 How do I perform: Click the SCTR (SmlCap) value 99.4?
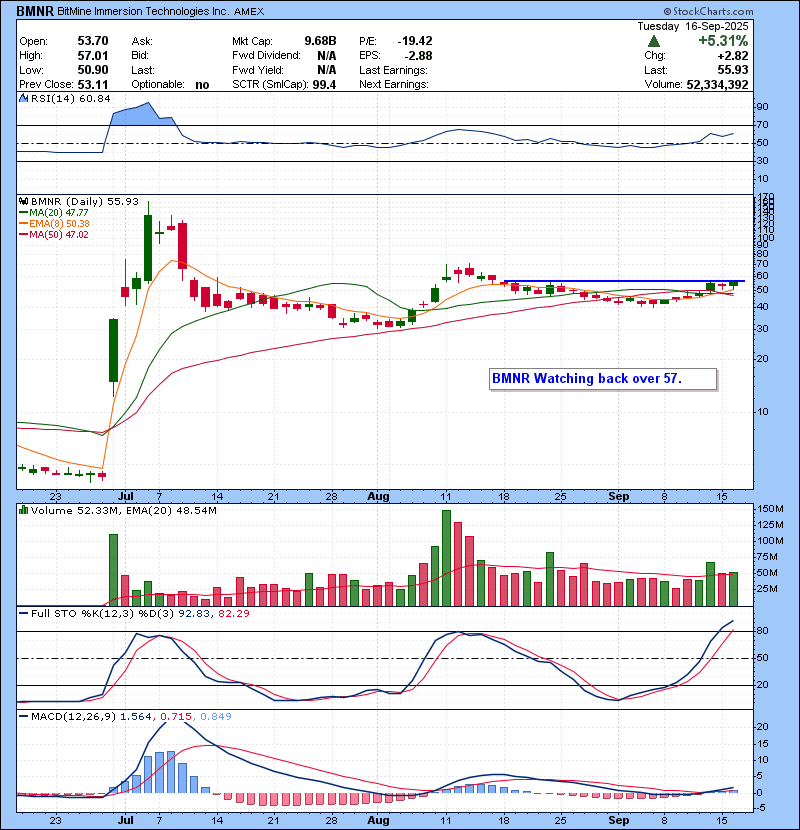point(324,85)
